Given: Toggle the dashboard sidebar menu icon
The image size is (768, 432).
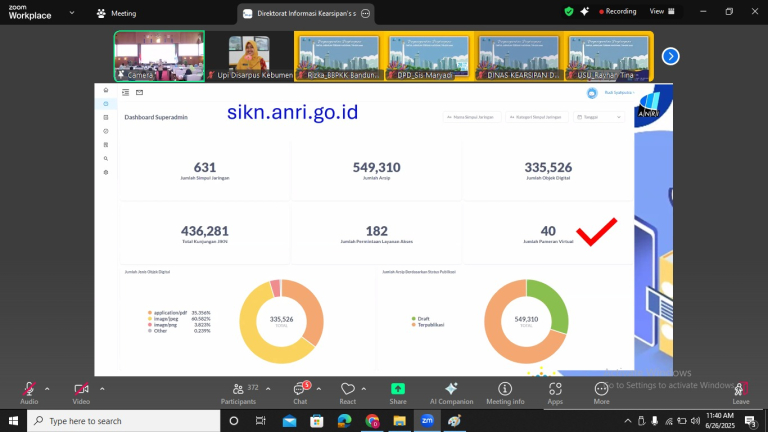Looking at the screenshot, I should 126,92.
